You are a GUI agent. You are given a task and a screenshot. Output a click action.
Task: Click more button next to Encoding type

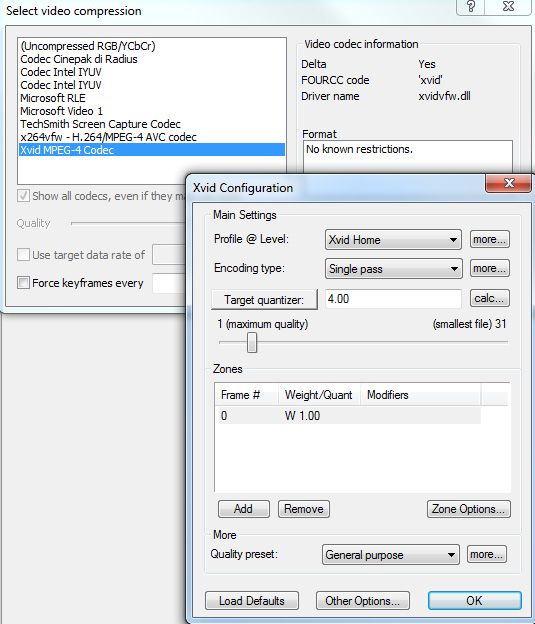(x=490, y=269)
